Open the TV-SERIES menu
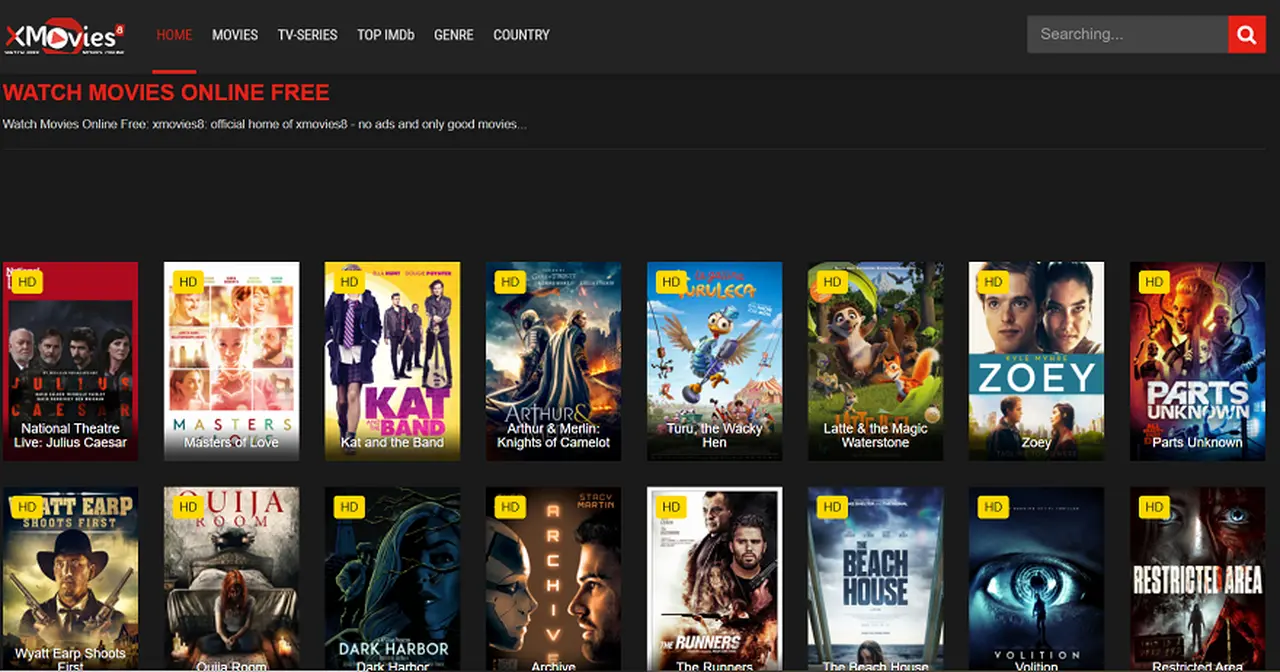The image size is (1280, 672). pyautogui.click(x=307, y=35)
